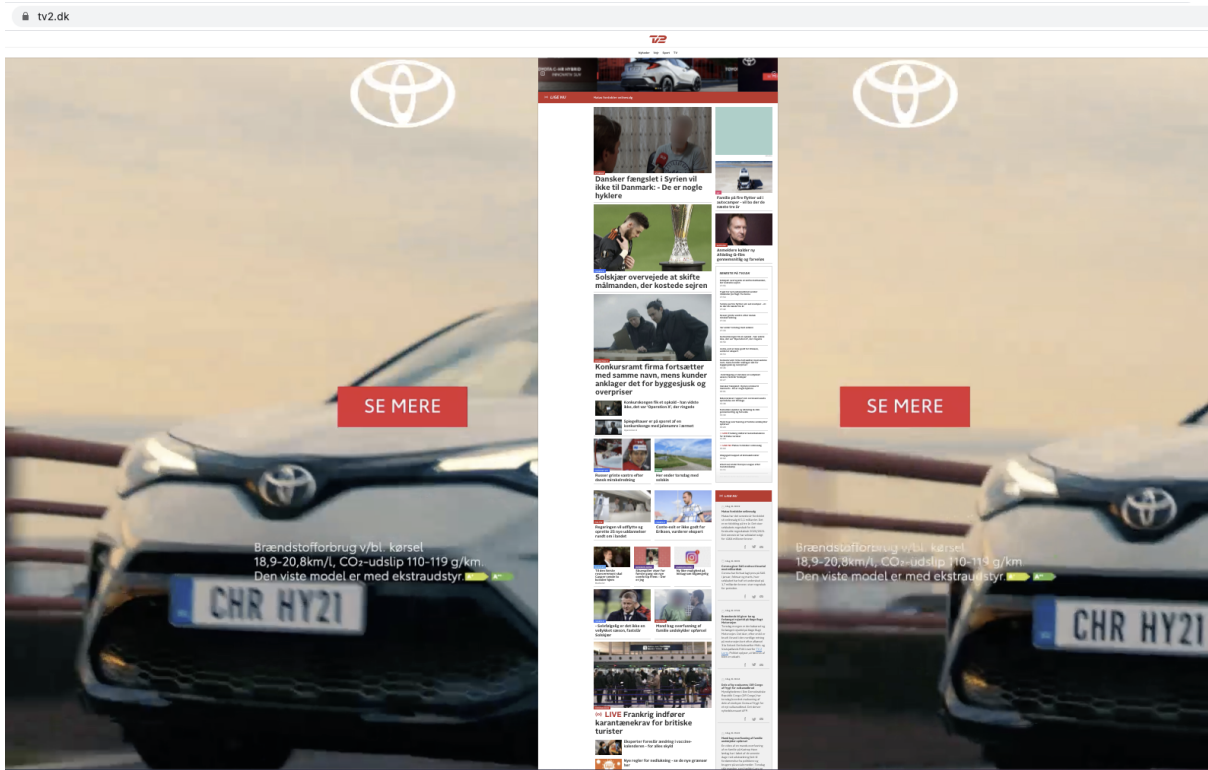Open the Vejr navigation item
1208x770 pixels.
pos(656,52)
